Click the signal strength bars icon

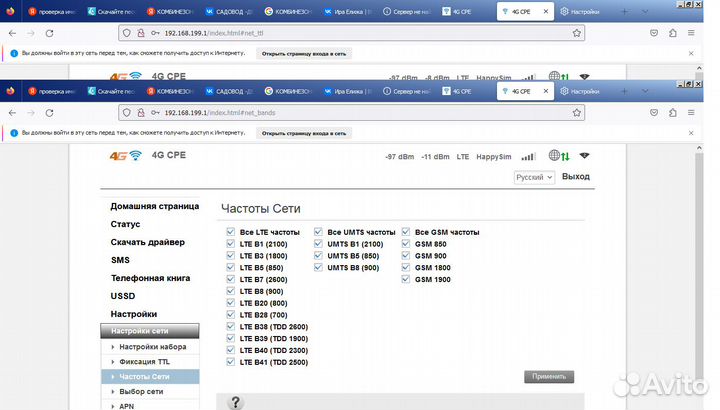[x=528, y=156]
